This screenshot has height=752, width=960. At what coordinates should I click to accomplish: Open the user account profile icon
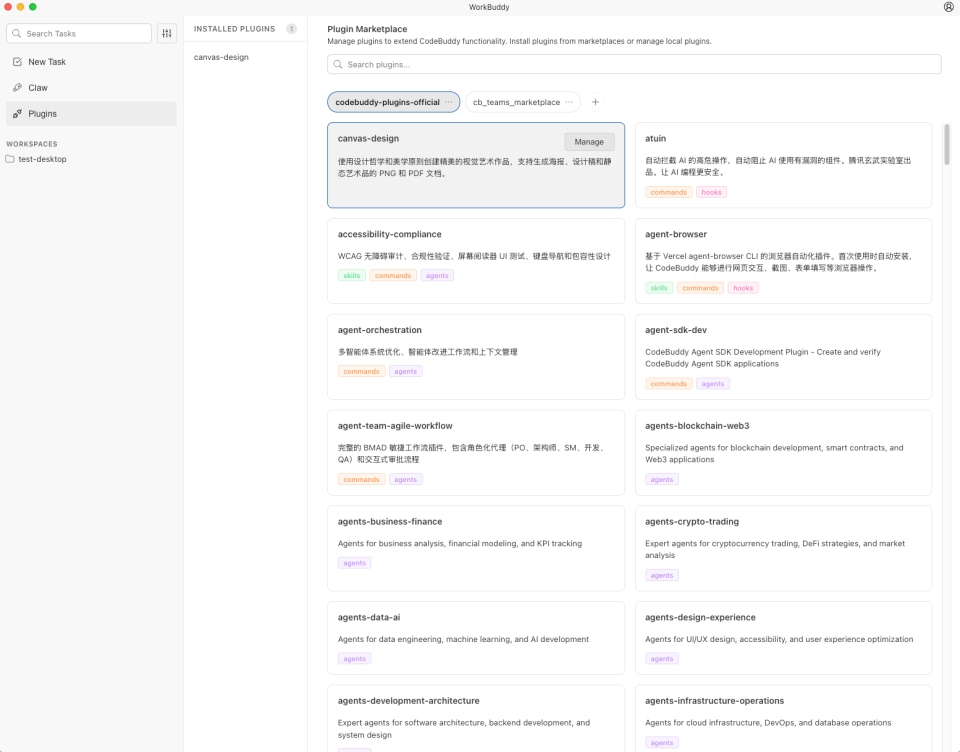tap(948, 7)
